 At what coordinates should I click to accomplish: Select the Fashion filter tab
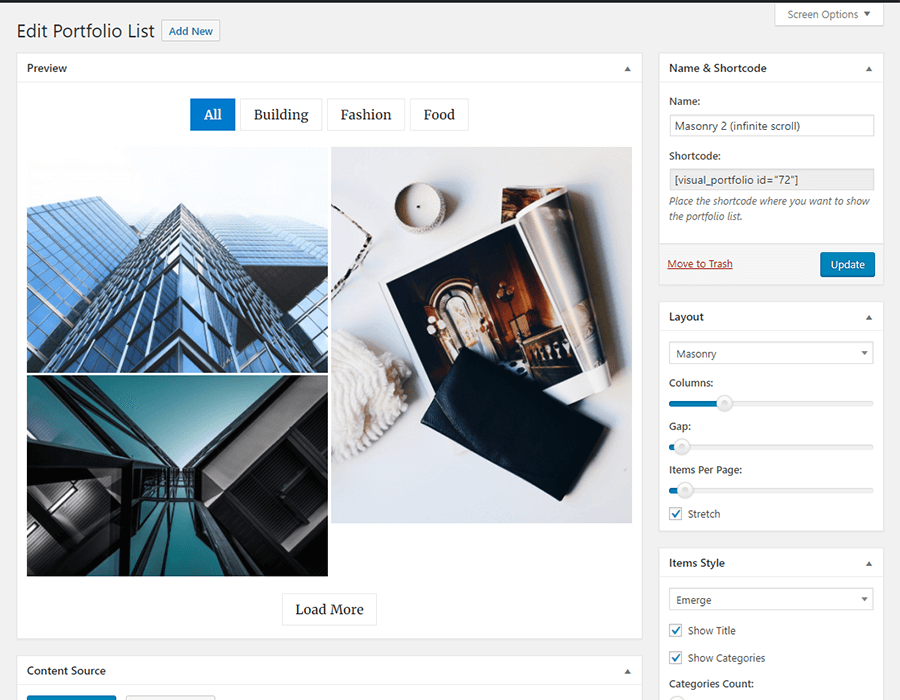366,115
